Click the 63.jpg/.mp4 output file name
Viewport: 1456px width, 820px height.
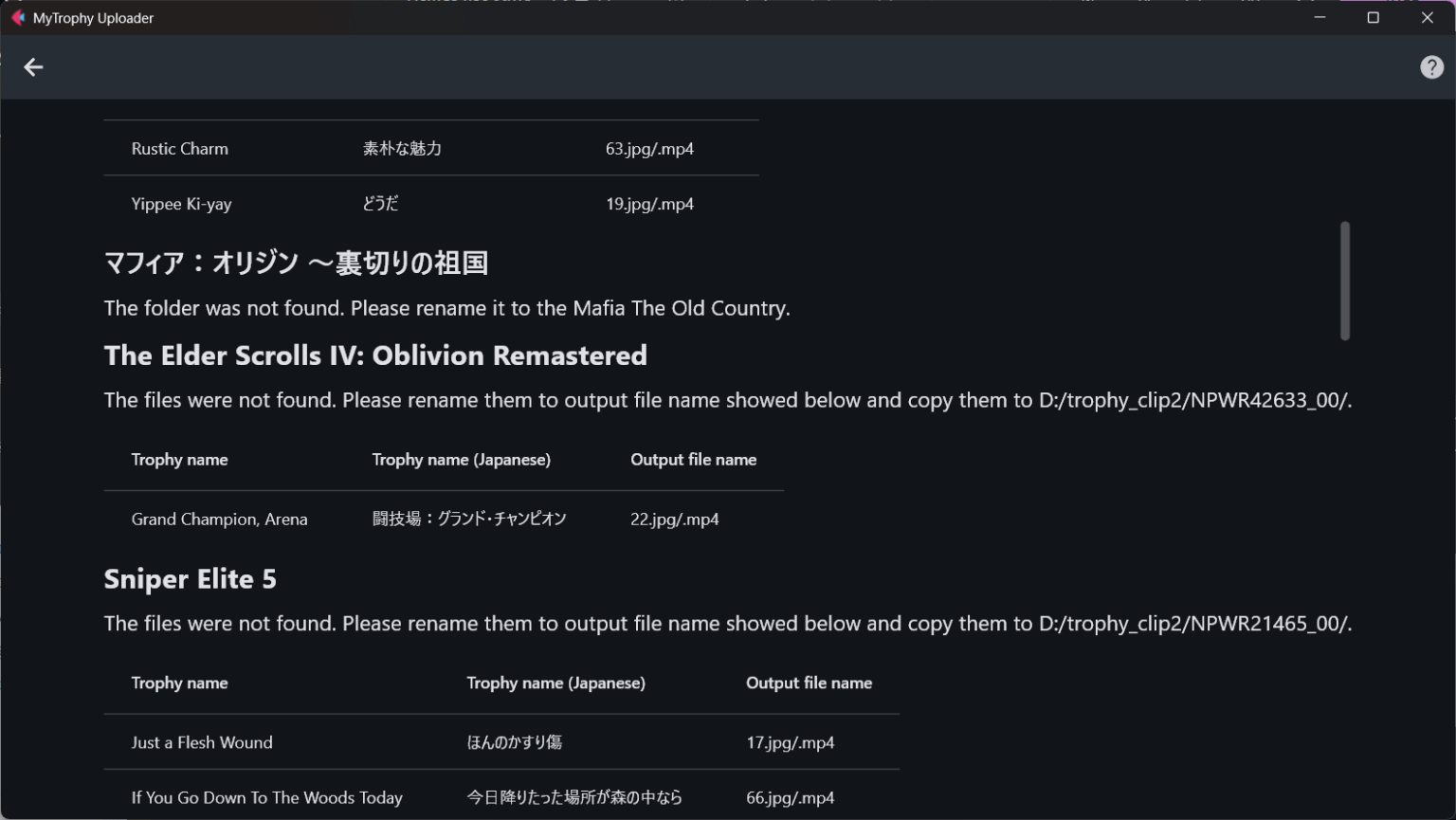tap(649, 149)
